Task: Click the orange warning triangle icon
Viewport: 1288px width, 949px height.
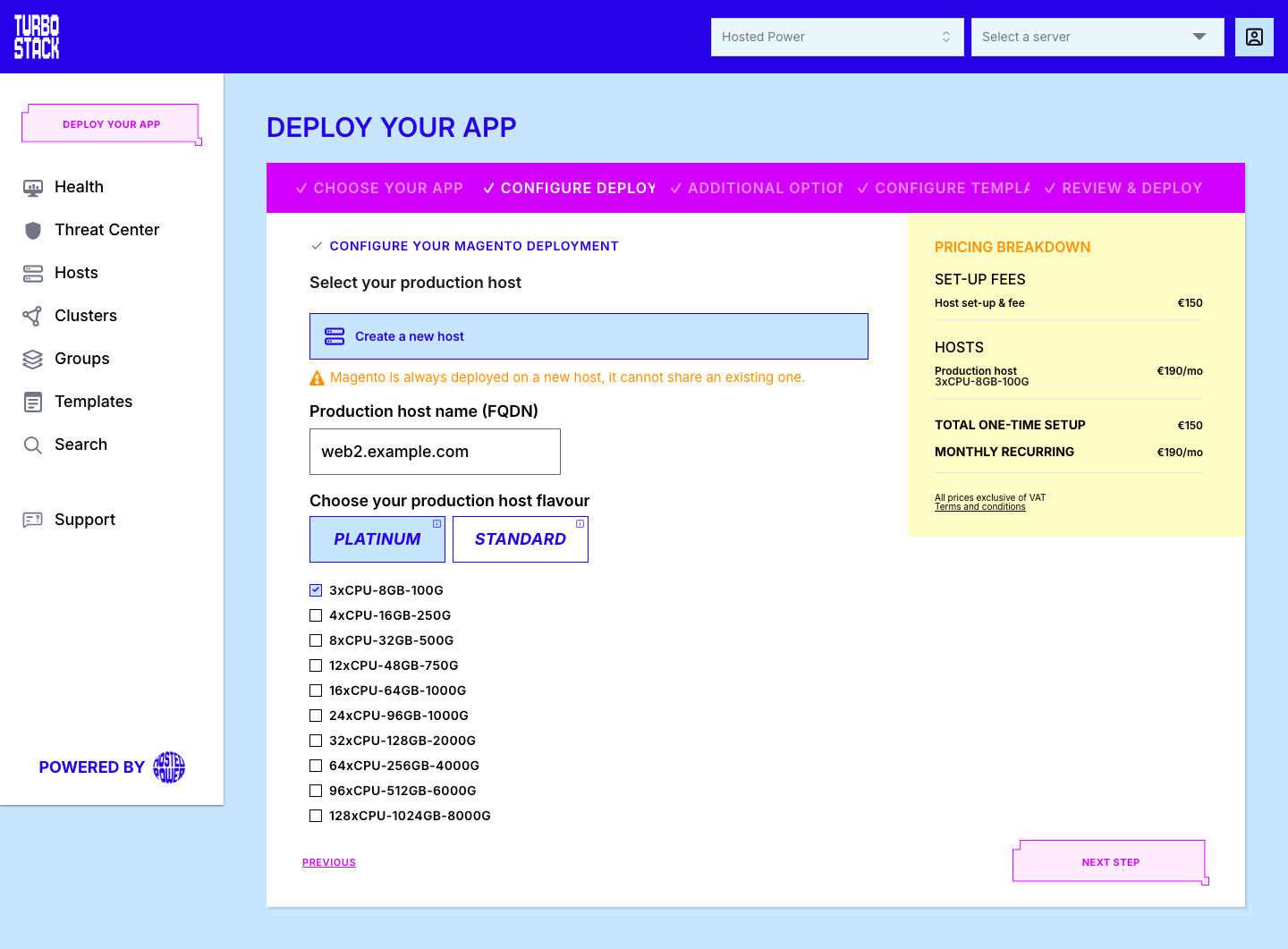Action: click(317, 378)
